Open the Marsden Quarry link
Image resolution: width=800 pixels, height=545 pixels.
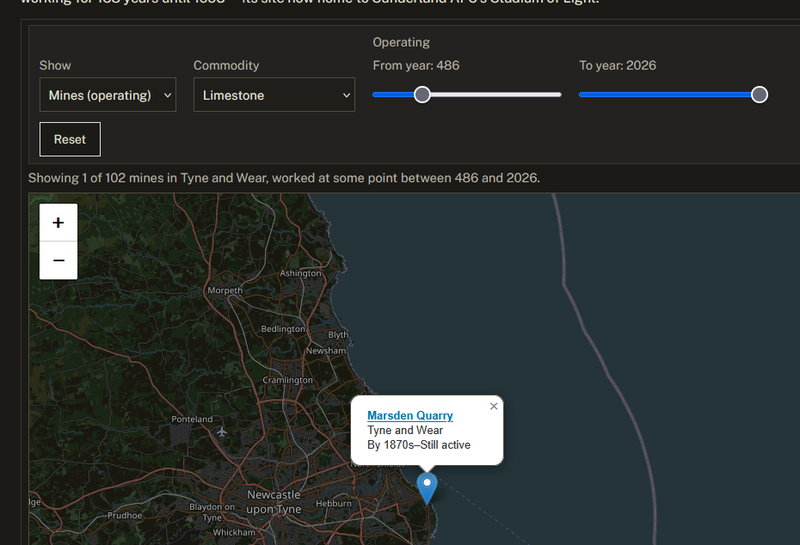coord(410,415)
